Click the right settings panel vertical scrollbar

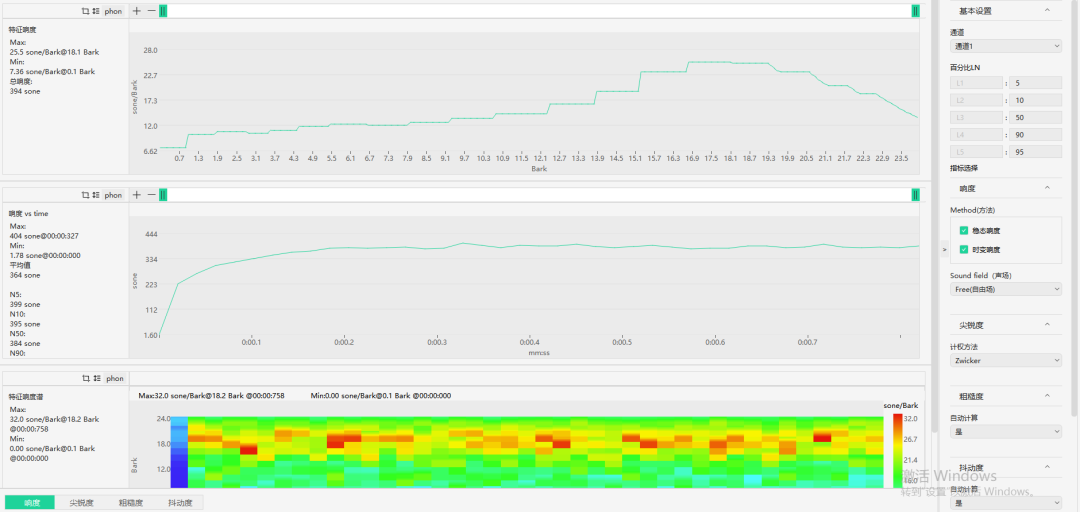1075,207
